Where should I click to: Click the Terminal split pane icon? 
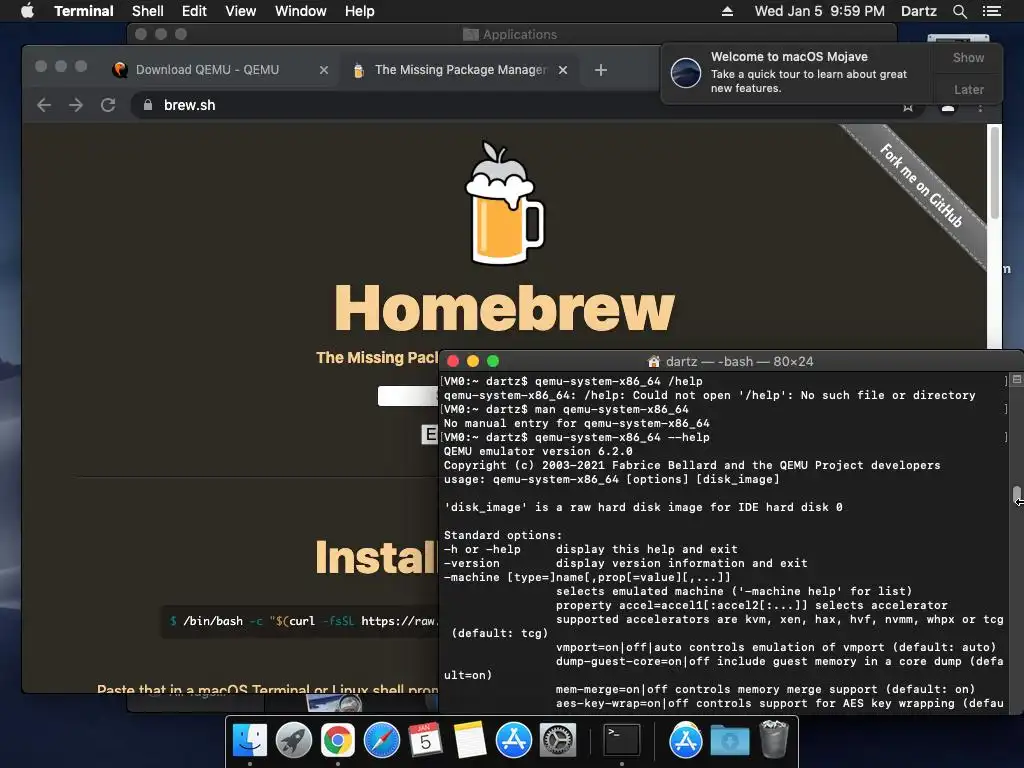click(1016, 379)
